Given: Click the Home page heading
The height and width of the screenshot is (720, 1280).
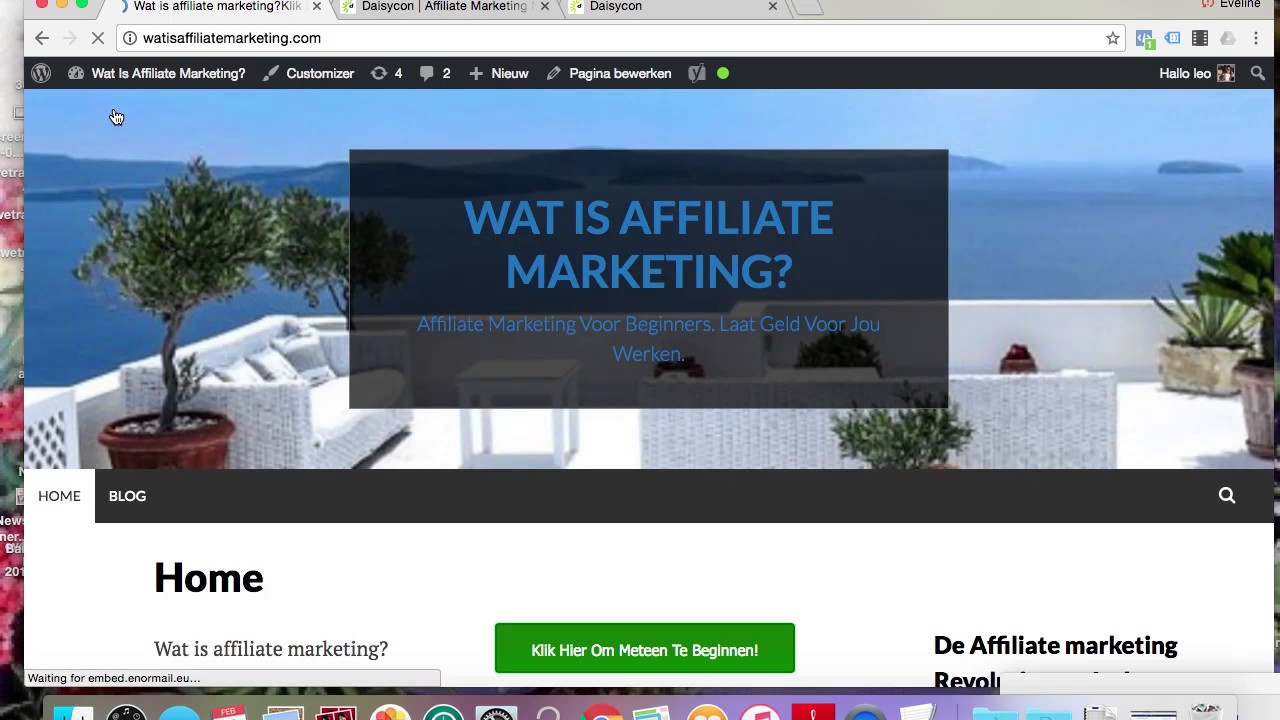Looking at the screenshot, I should (209, 578).
